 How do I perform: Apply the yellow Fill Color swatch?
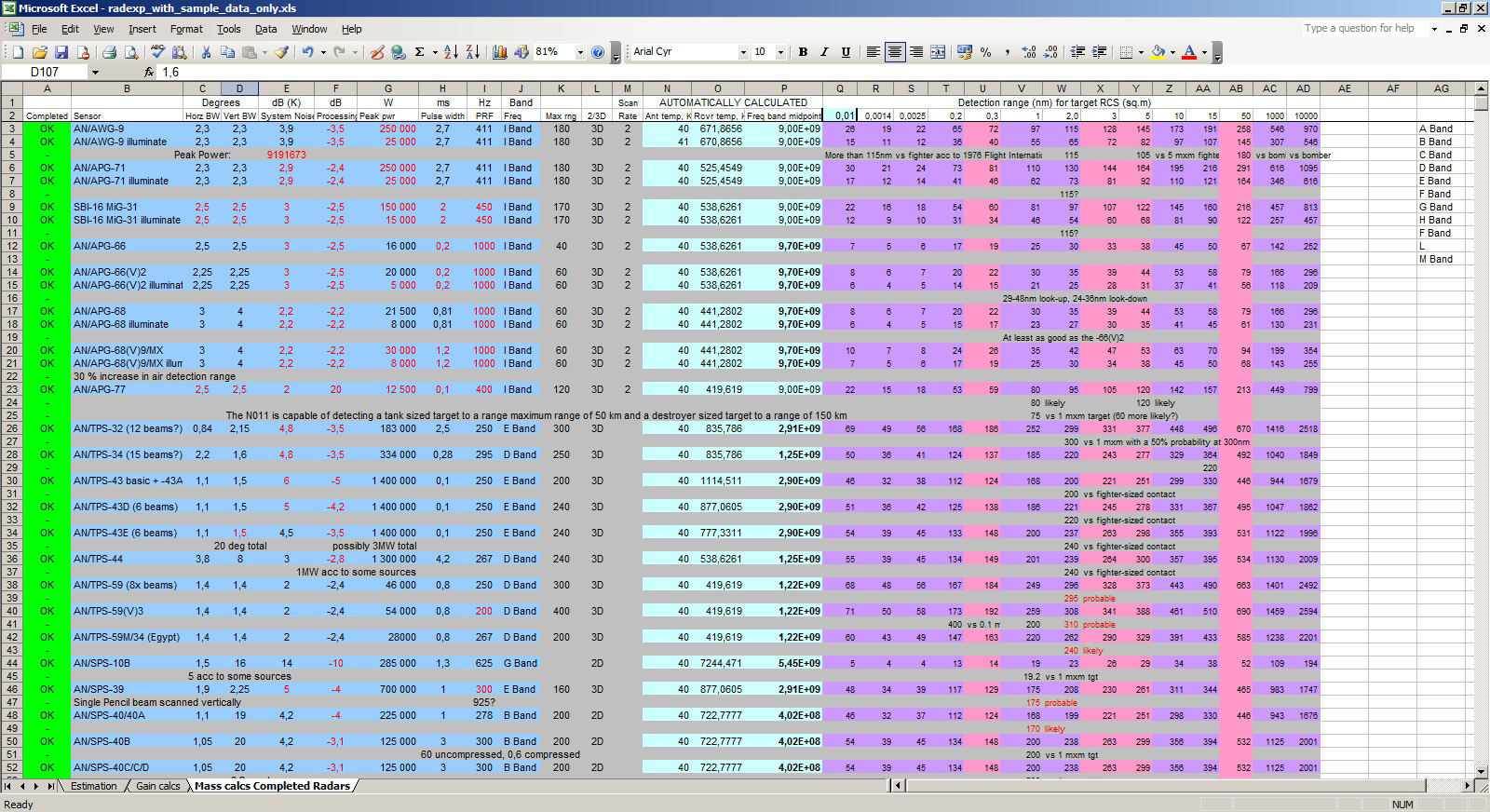pos(1158,52)
